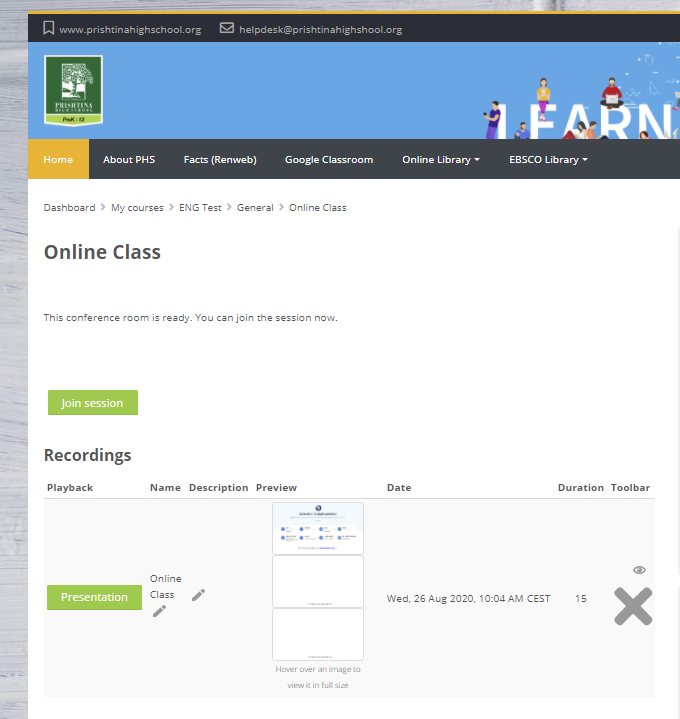Open www.prishtinahighschool.org link
Image resolution: width=680 pixels, height=719 pixels.
pyautogui.click(x=130, y=30)
